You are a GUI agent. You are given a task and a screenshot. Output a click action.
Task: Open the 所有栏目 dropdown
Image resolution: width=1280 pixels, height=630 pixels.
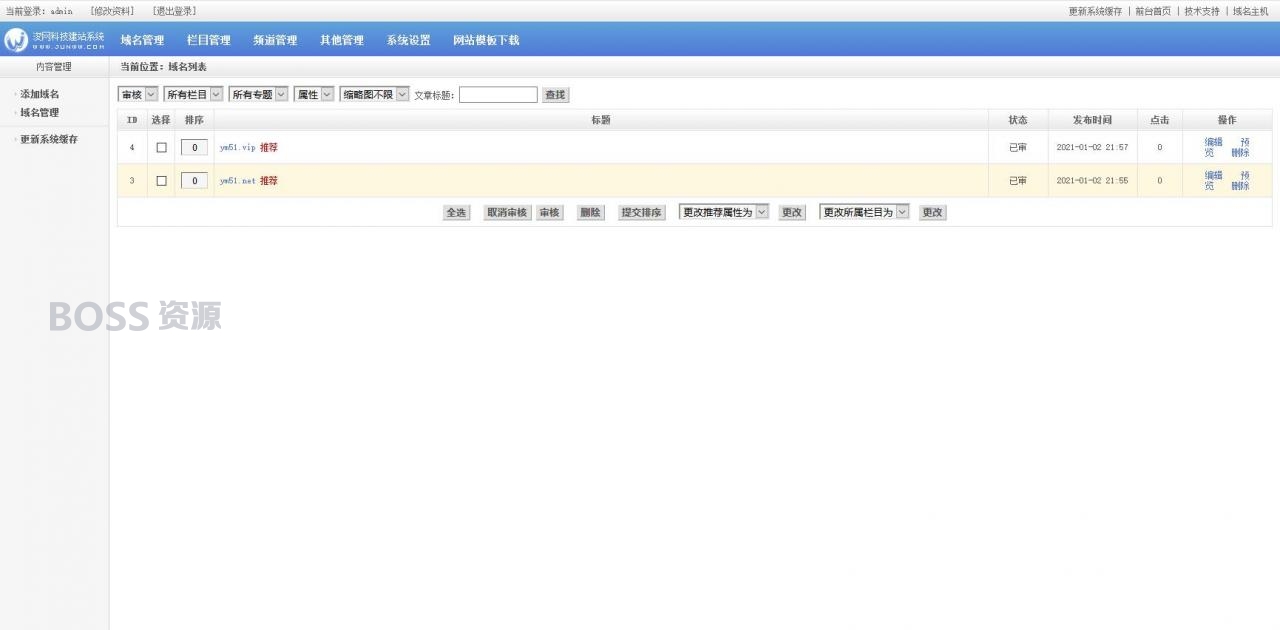click(193, 94)
